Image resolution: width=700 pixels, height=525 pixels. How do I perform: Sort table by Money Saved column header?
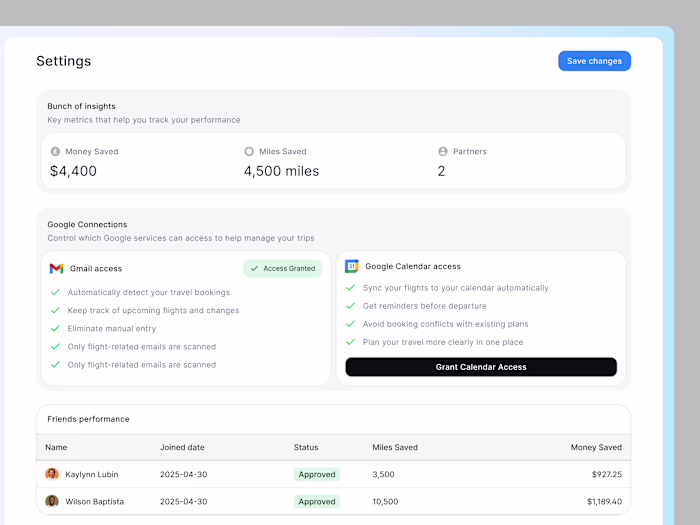tap(596, 447)
